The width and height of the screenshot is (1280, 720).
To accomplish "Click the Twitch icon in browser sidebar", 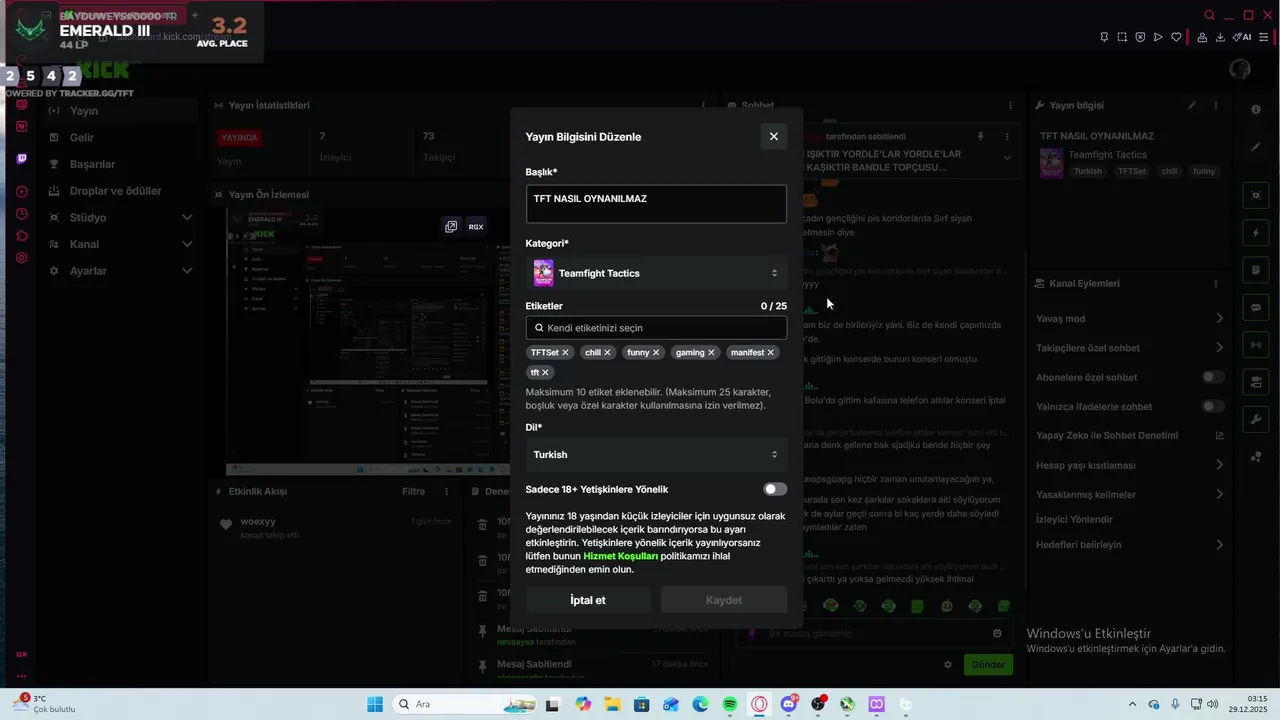I will click(x=22, y=159).
